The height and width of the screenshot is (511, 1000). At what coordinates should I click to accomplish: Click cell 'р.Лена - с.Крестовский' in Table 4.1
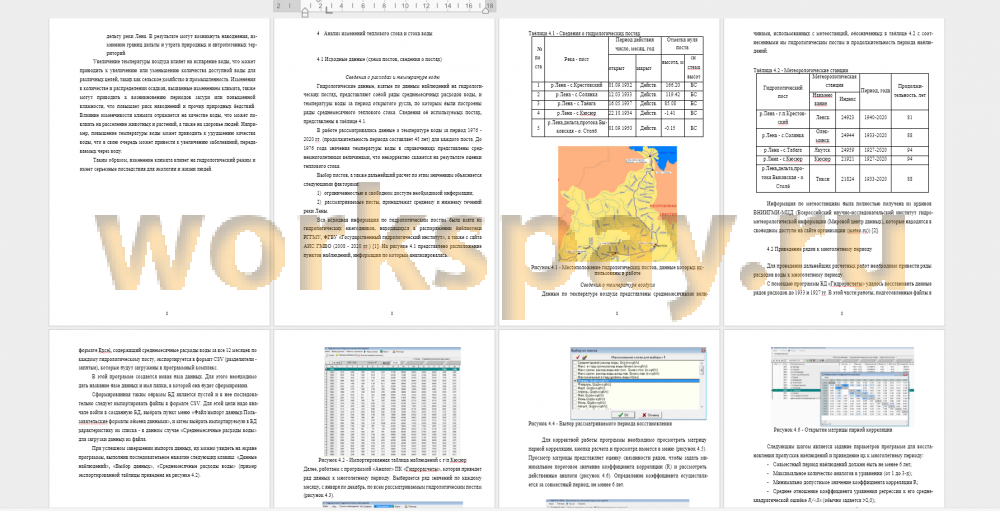(x=577, y=85)
